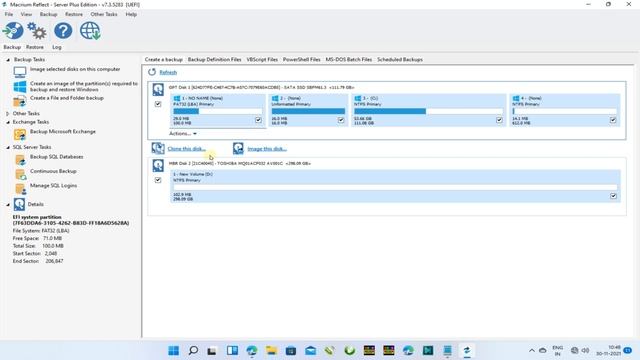Click the Backup Microsoft Exchange icon
This screenshot has height=360, width=640.
tap(20, 134)
